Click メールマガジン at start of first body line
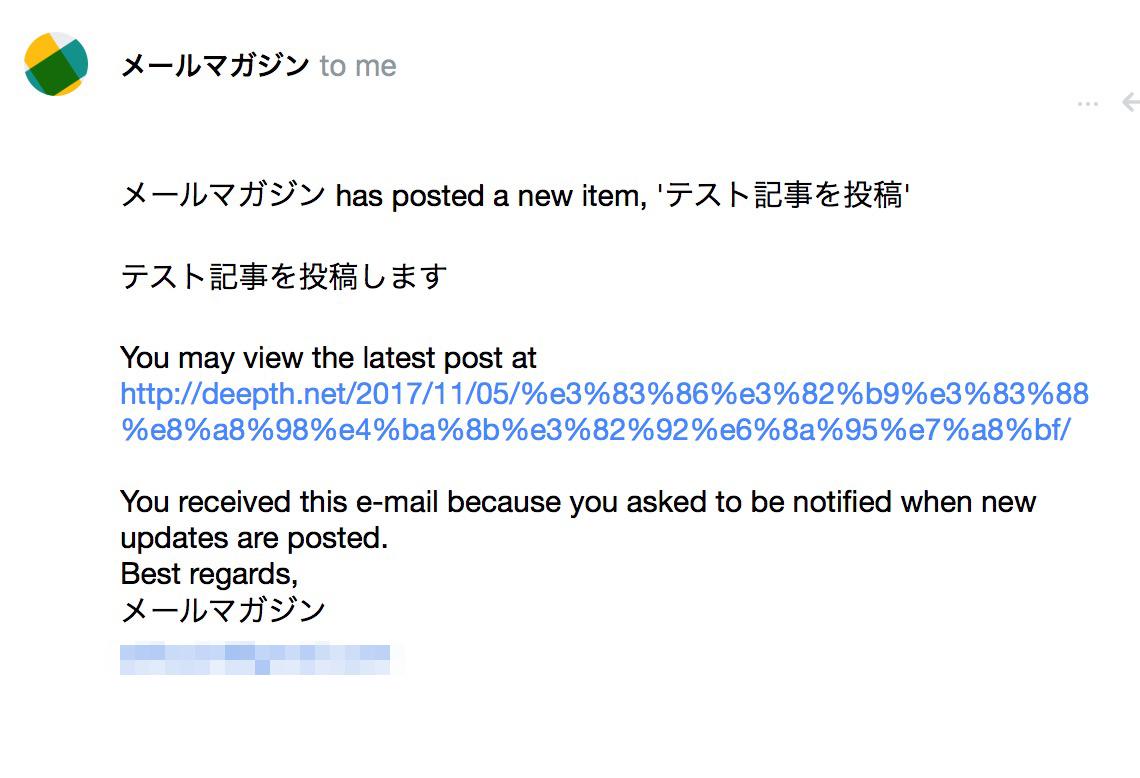The image size is (1140, 778). (223, 196)
